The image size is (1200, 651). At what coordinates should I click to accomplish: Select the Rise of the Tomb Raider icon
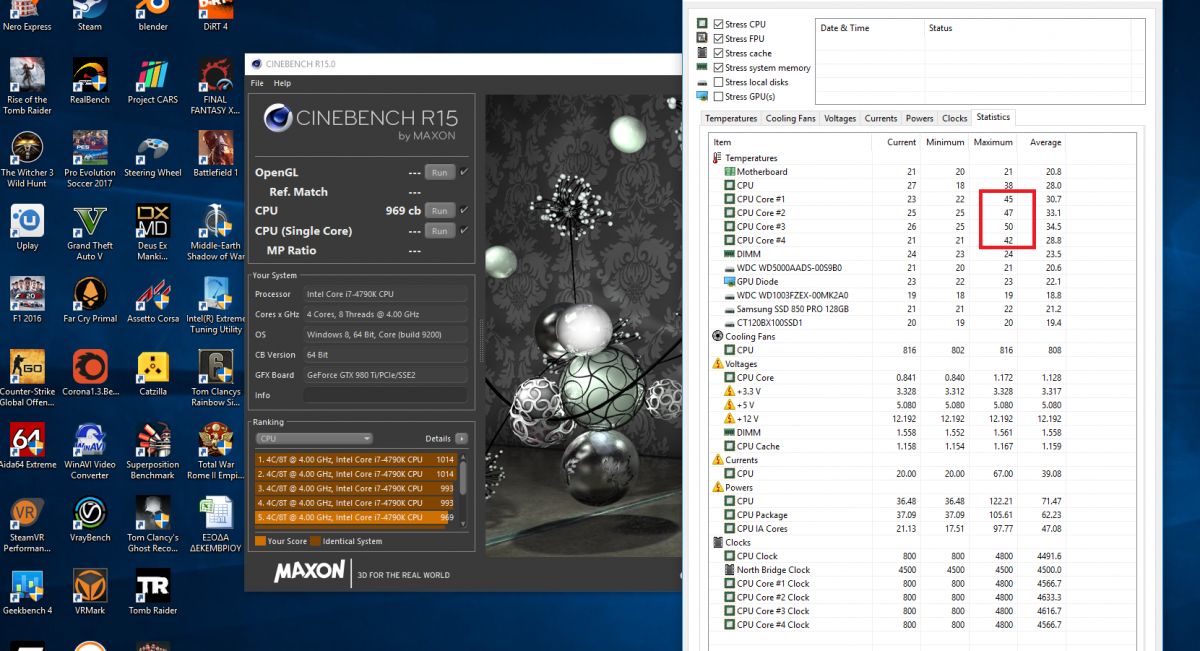(x=27, y=86)
